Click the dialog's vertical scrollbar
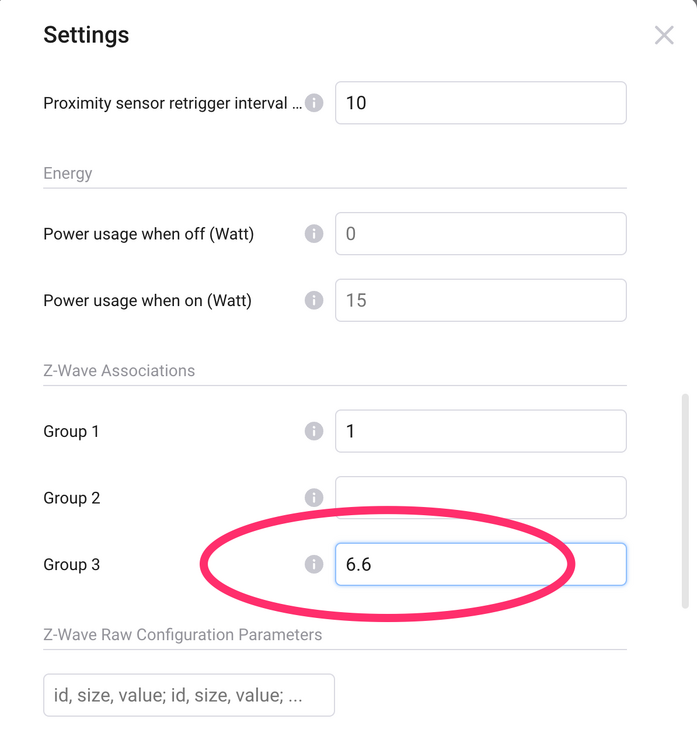This screenshot has width=697, height=750. coord(685,500)
